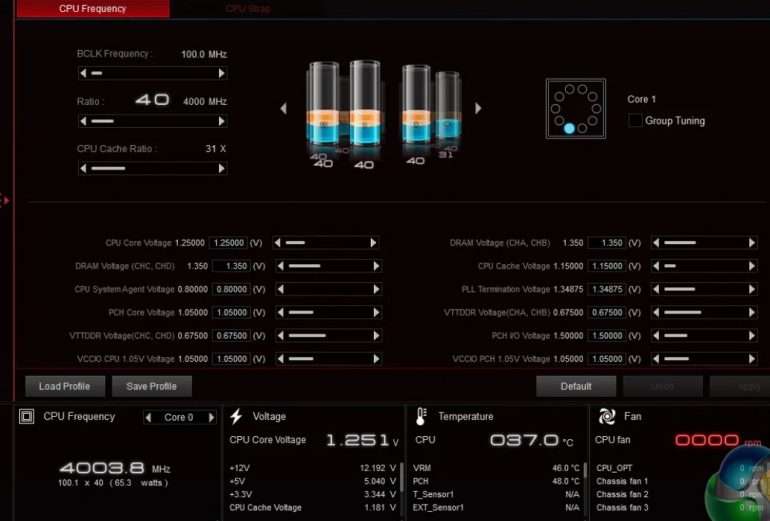Click the Fan panel icon

click(606, 417)
